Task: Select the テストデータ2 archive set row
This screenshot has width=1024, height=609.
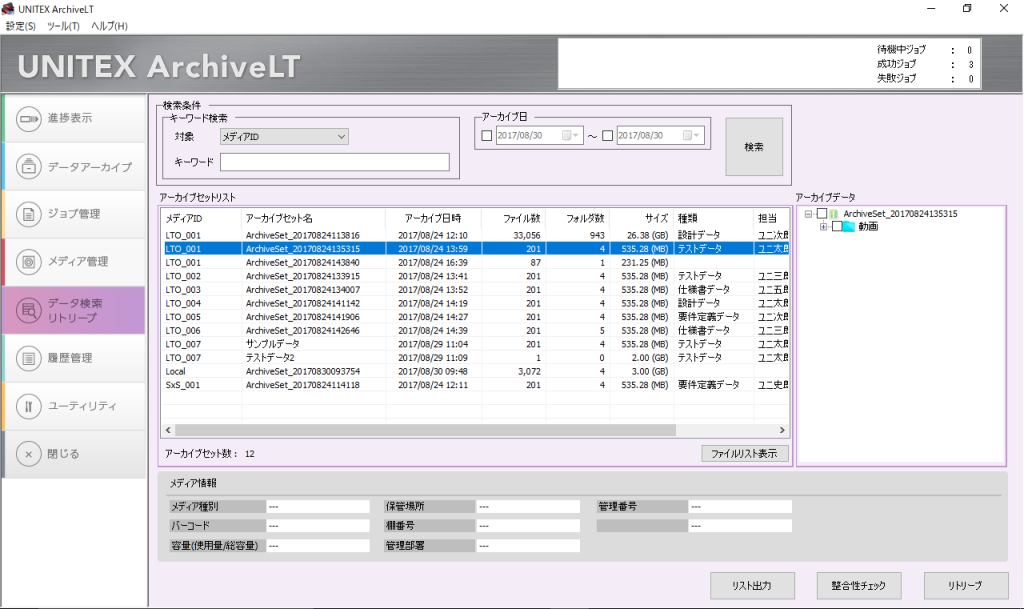Action: point(475,358)
